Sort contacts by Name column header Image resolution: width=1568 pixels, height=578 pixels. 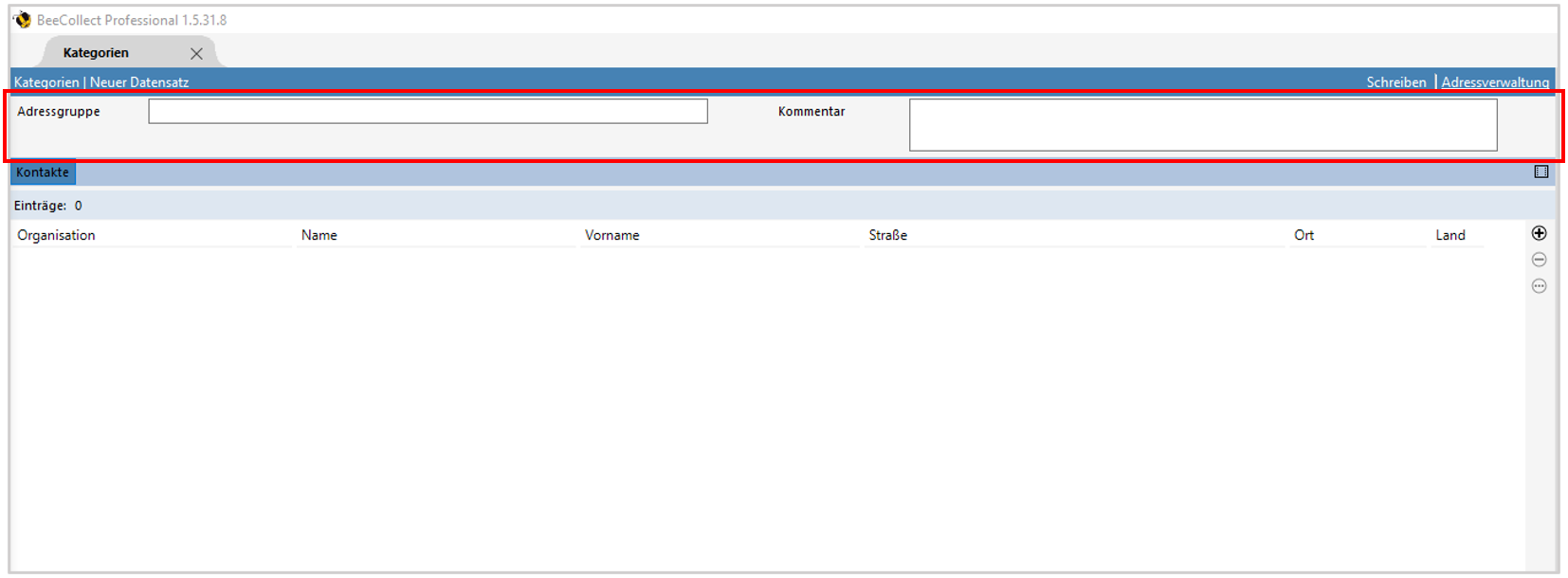tap(319, 235)
